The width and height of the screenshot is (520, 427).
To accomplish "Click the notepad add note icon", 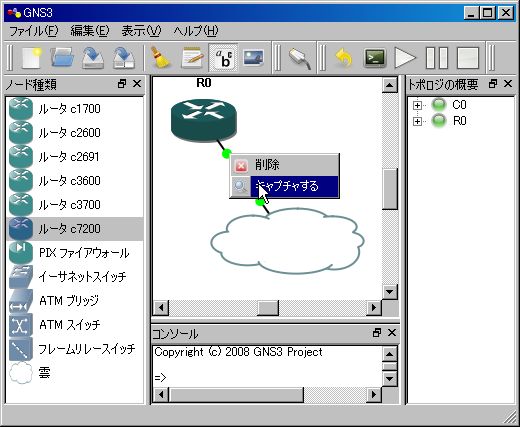I will (x=192, y=58).
